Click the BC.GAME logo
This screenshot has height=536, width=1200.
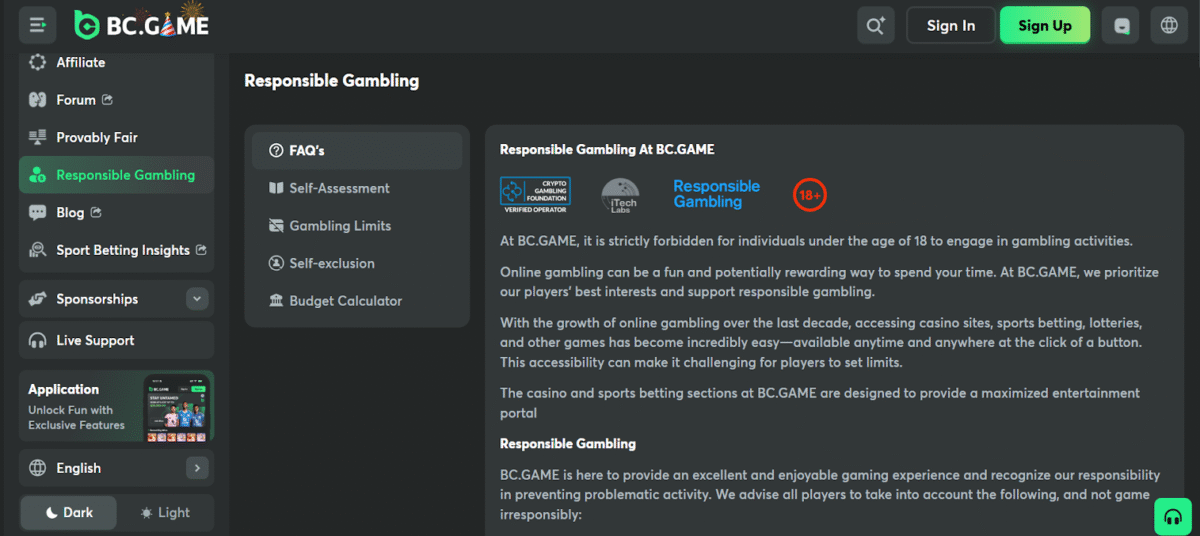(x=141, y=25)
